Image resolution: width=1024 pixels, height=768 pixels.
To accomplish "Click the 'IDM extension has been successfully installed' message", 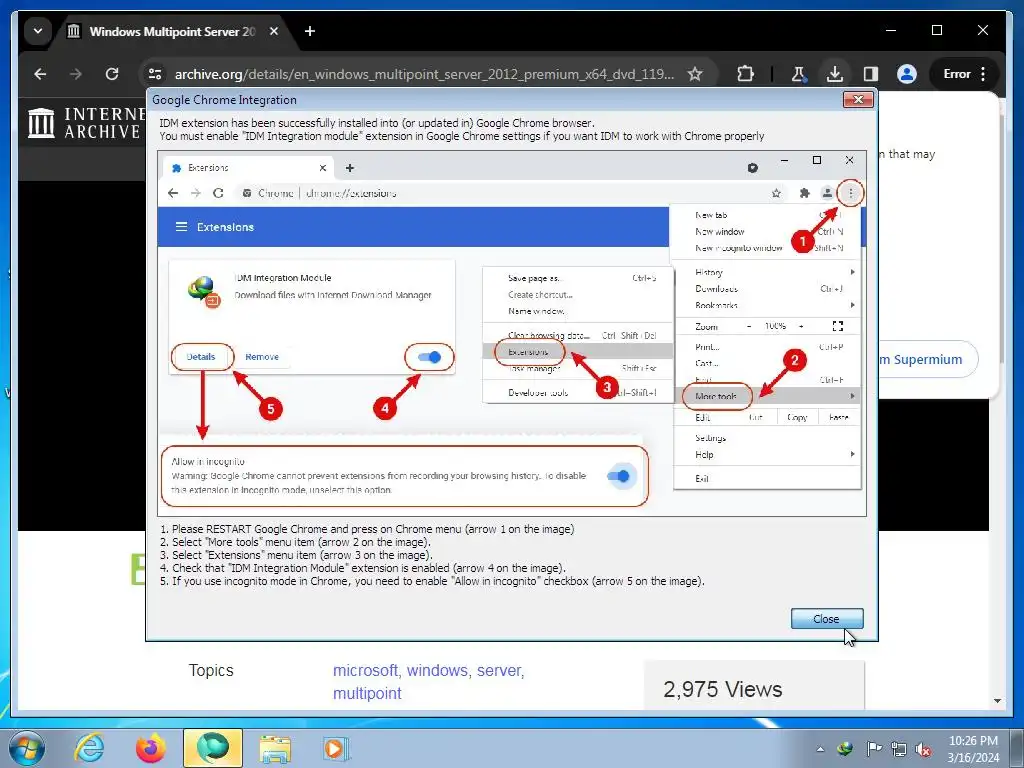I will [x=377, y=123].
